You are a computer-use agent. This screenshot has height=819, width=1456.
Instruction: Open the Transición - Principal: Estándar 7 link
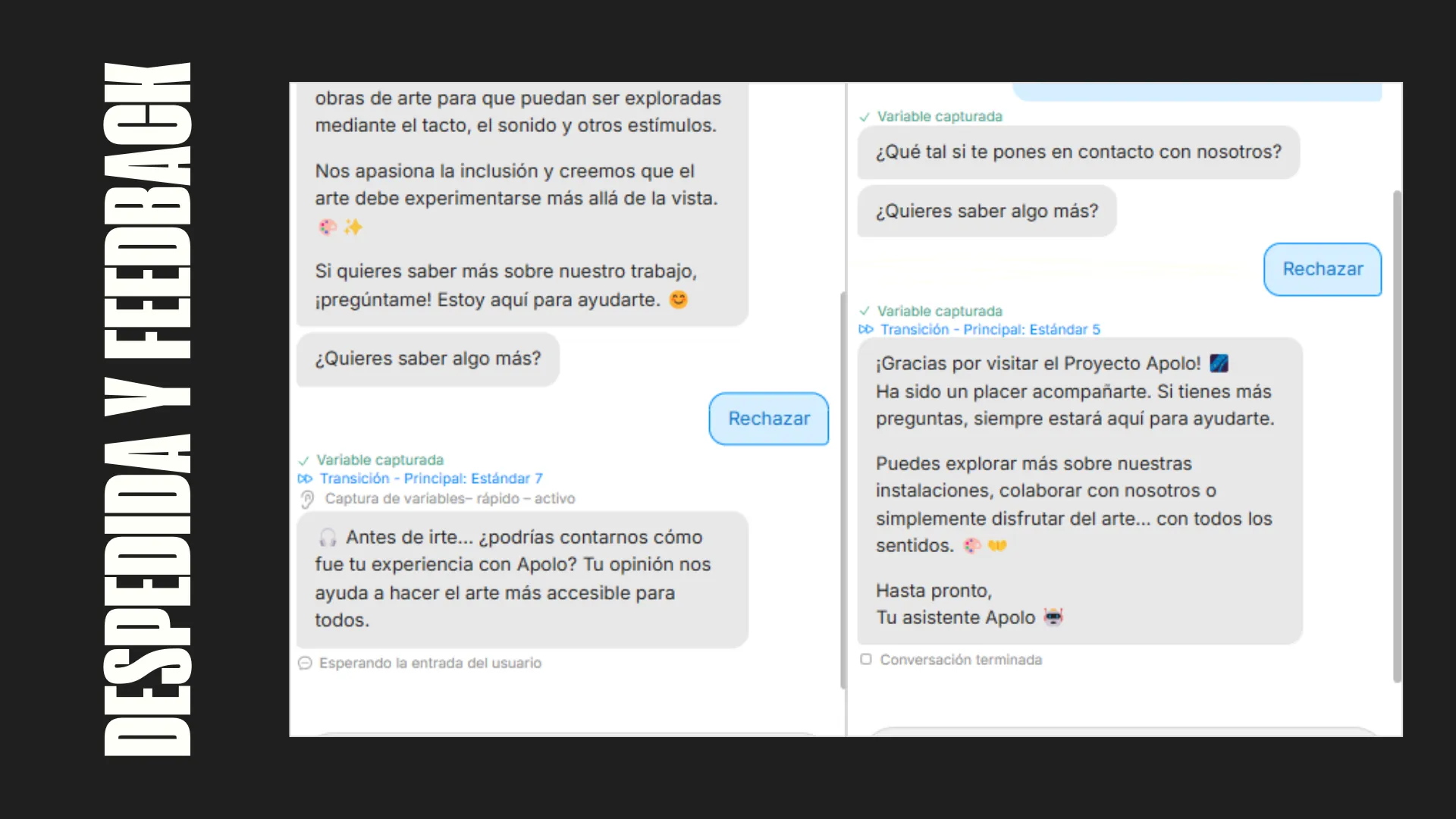click(x=431, y=479)
